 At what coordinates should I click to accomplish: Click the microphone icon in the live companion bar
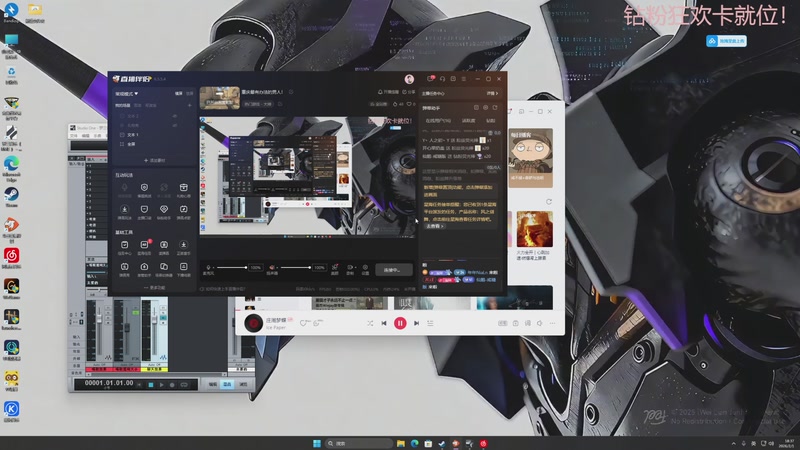208,268
